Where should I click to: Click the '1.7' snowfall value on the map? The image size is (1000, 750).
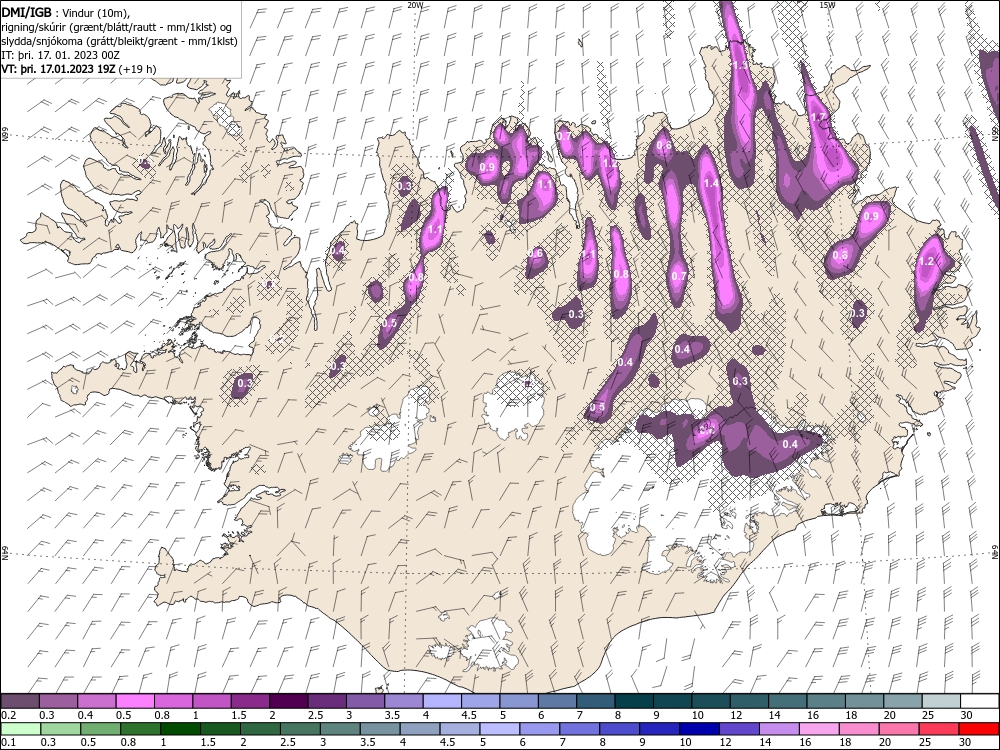(x=818, y=117)
